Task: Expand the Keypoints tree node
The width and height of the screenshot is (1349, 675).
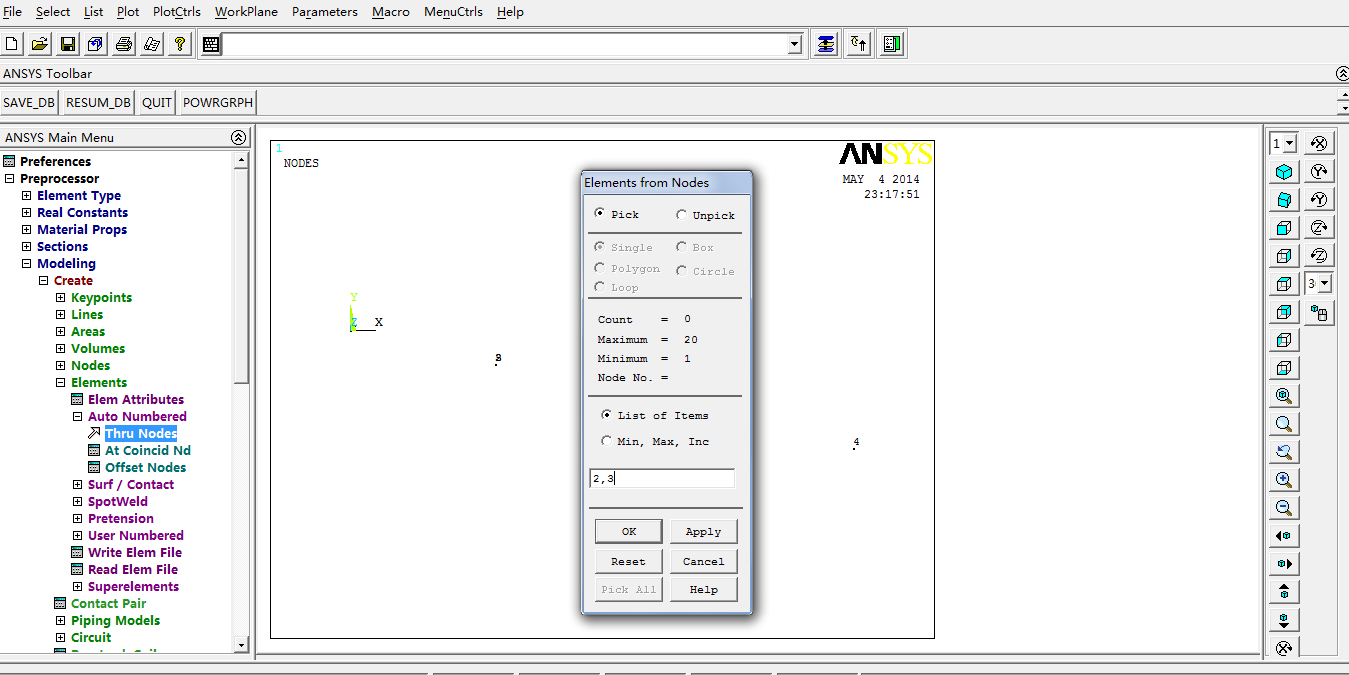Action: [x=61, y=298]
